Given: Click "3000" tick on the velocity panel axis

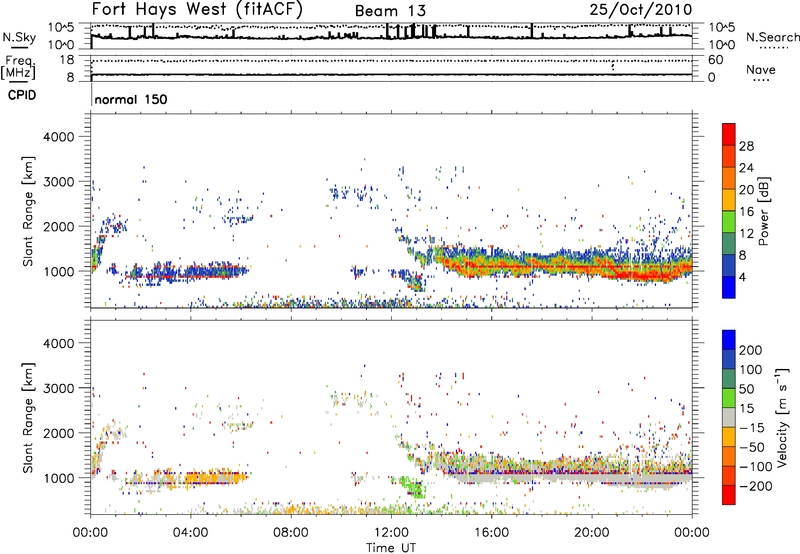Looking at the screenshot, I should pyautogui.click(x=59, y=388).
